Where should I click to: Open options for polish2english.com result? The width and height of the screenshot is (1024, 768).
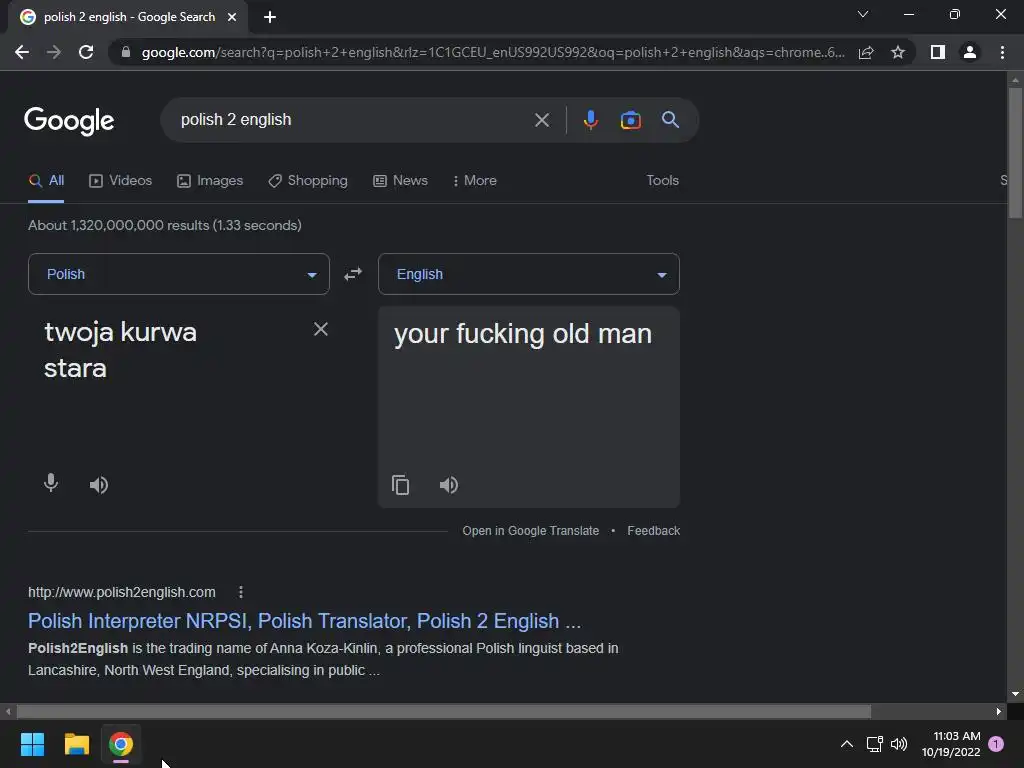pyautogui.click(x=241, y=592)
